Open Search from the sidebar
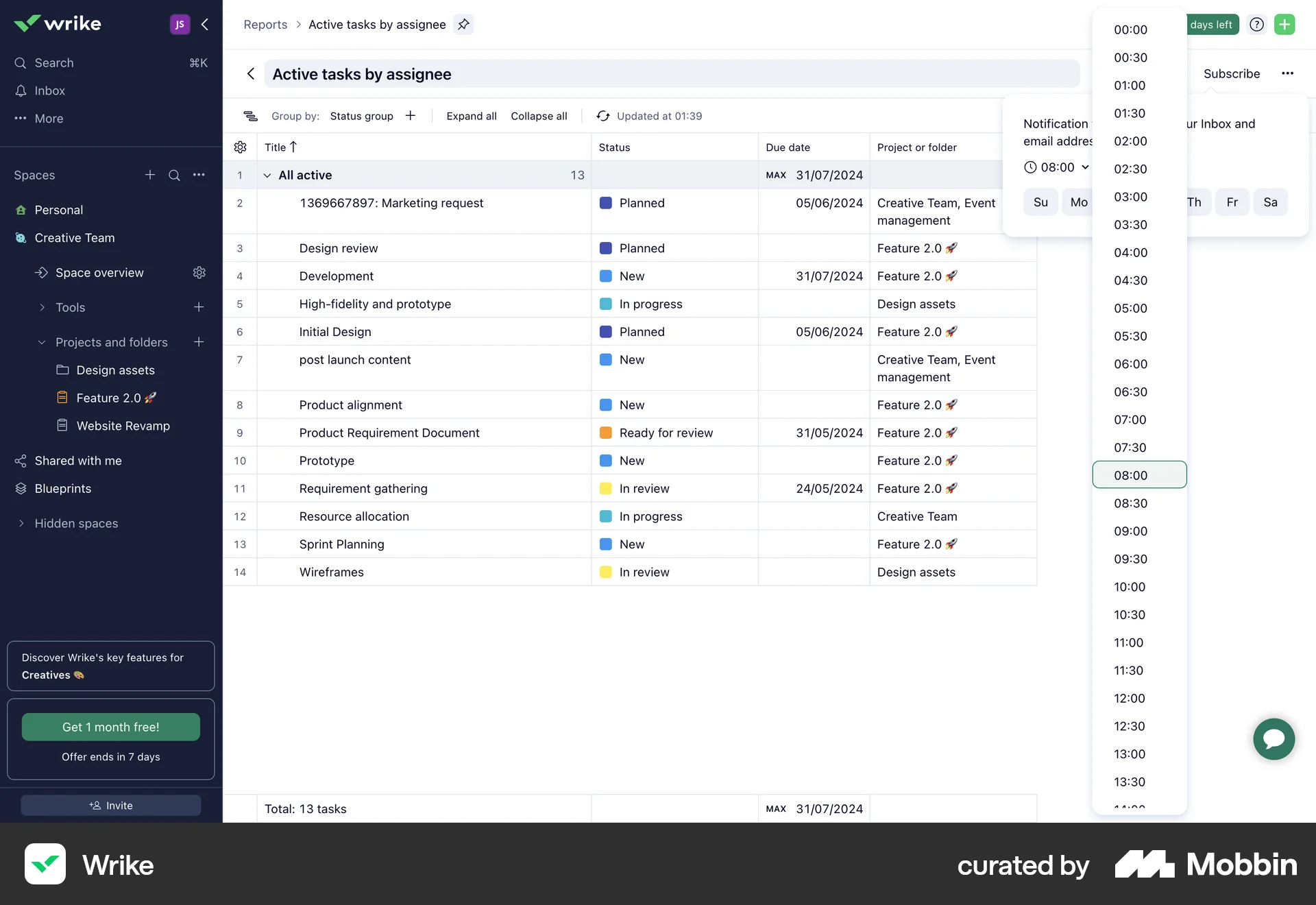Screen dimensions: 1316x905 (x=53, y=62)
